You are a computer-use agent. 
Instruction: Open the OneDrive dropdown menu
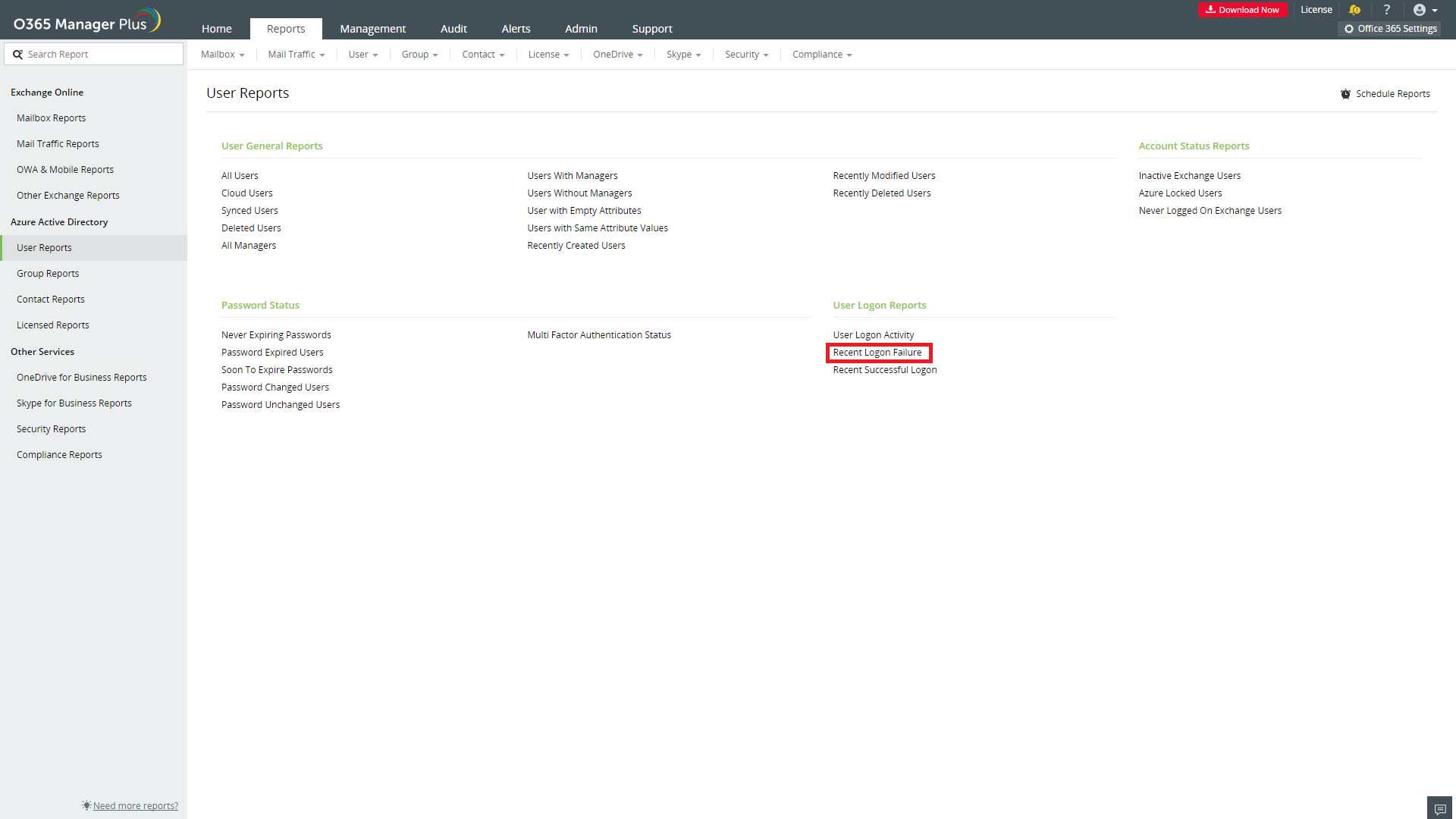[x=617, y=55]
